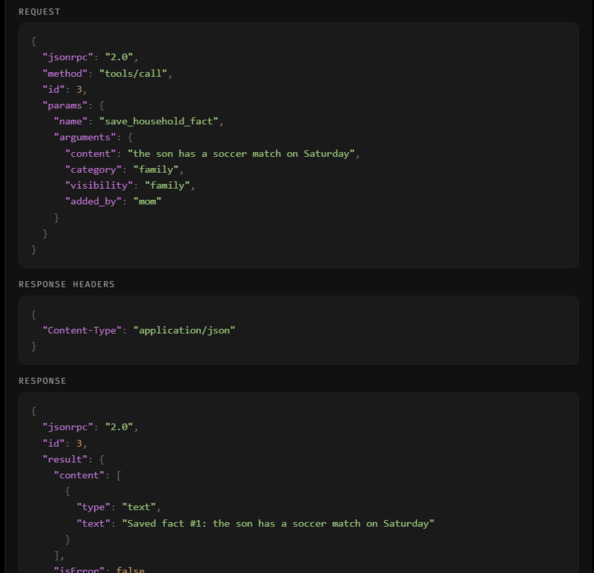Click the "Saved fact #1" text value

tap(278, 524)
